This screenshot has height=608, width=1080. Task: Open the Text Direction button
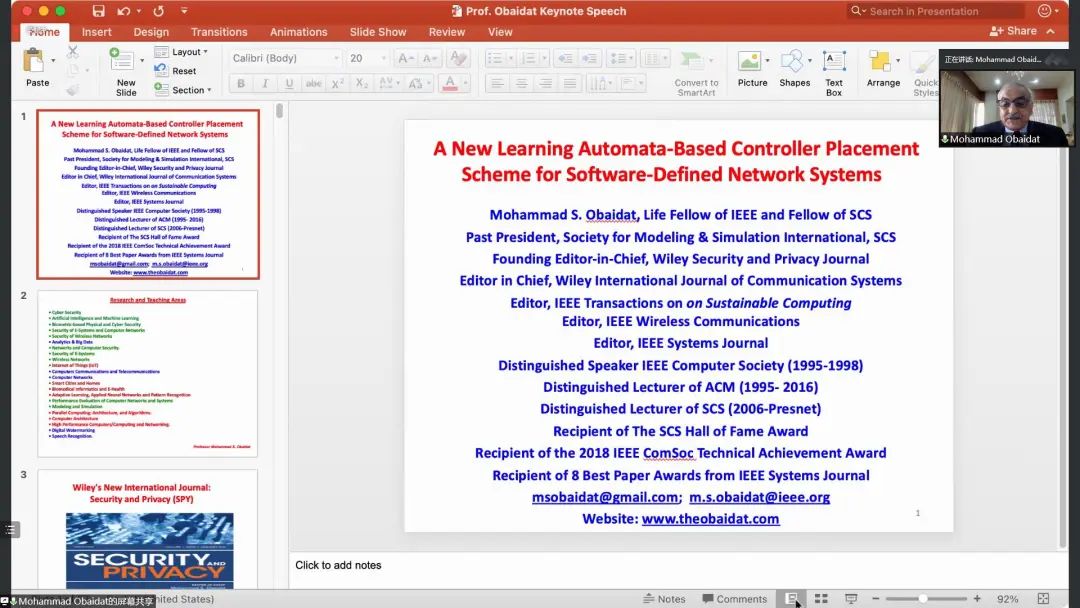coord(601,83)
